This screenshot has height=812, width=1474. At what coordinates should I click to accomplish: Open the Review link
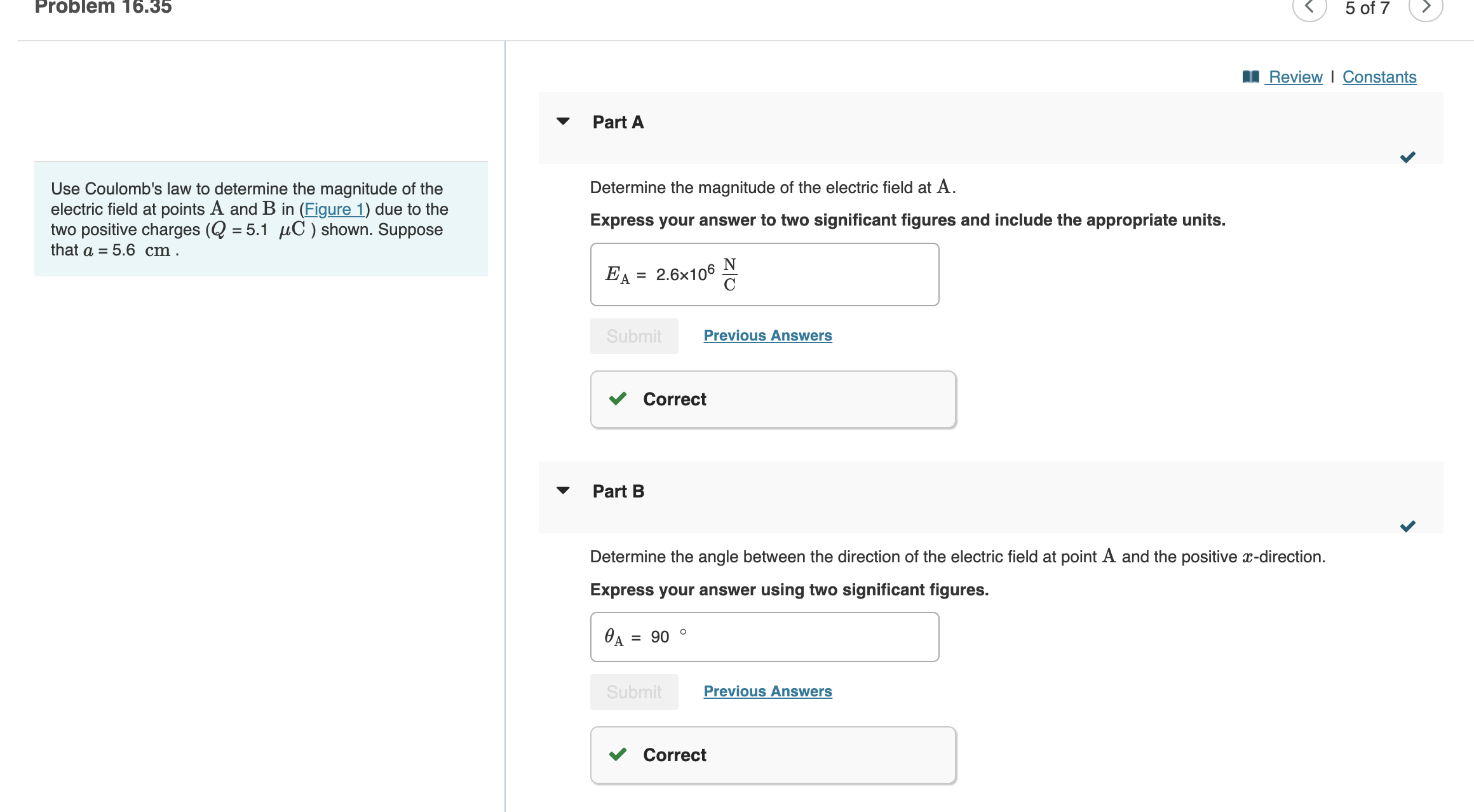(x=1295, y=77)
